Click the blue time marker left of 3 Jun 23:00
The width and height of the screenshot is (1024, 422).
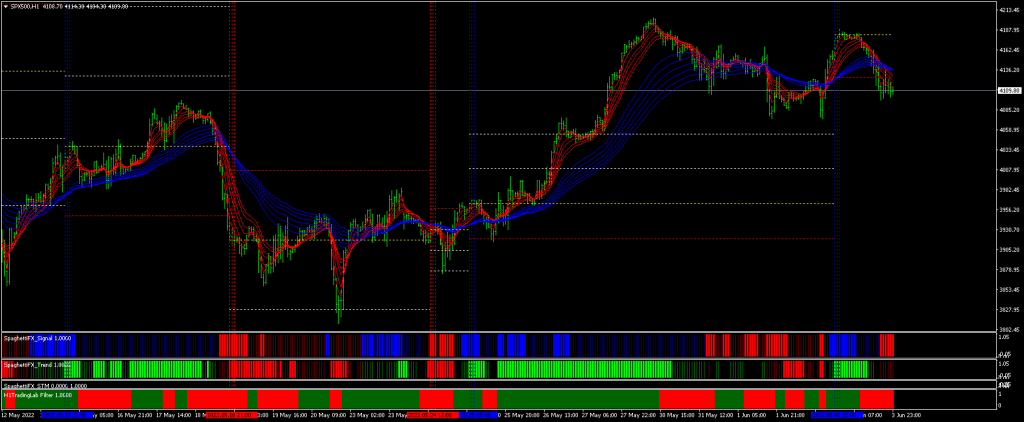coord(838,414)
